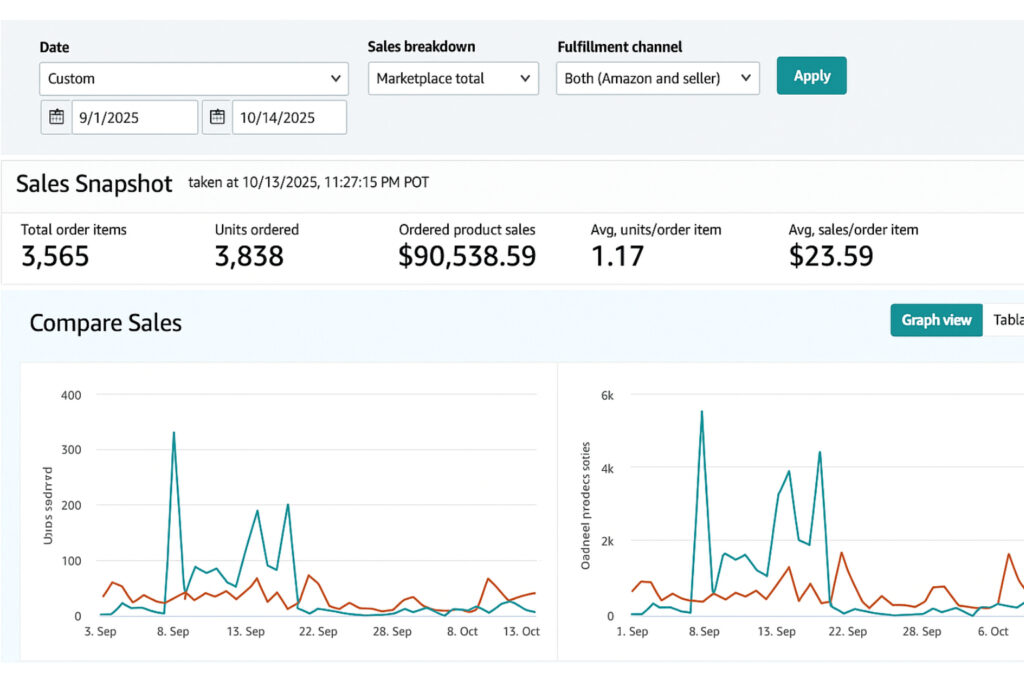1024x683 pixels.
Task: Click the tallest teal peak in units chart
Action: pos(174,433)
